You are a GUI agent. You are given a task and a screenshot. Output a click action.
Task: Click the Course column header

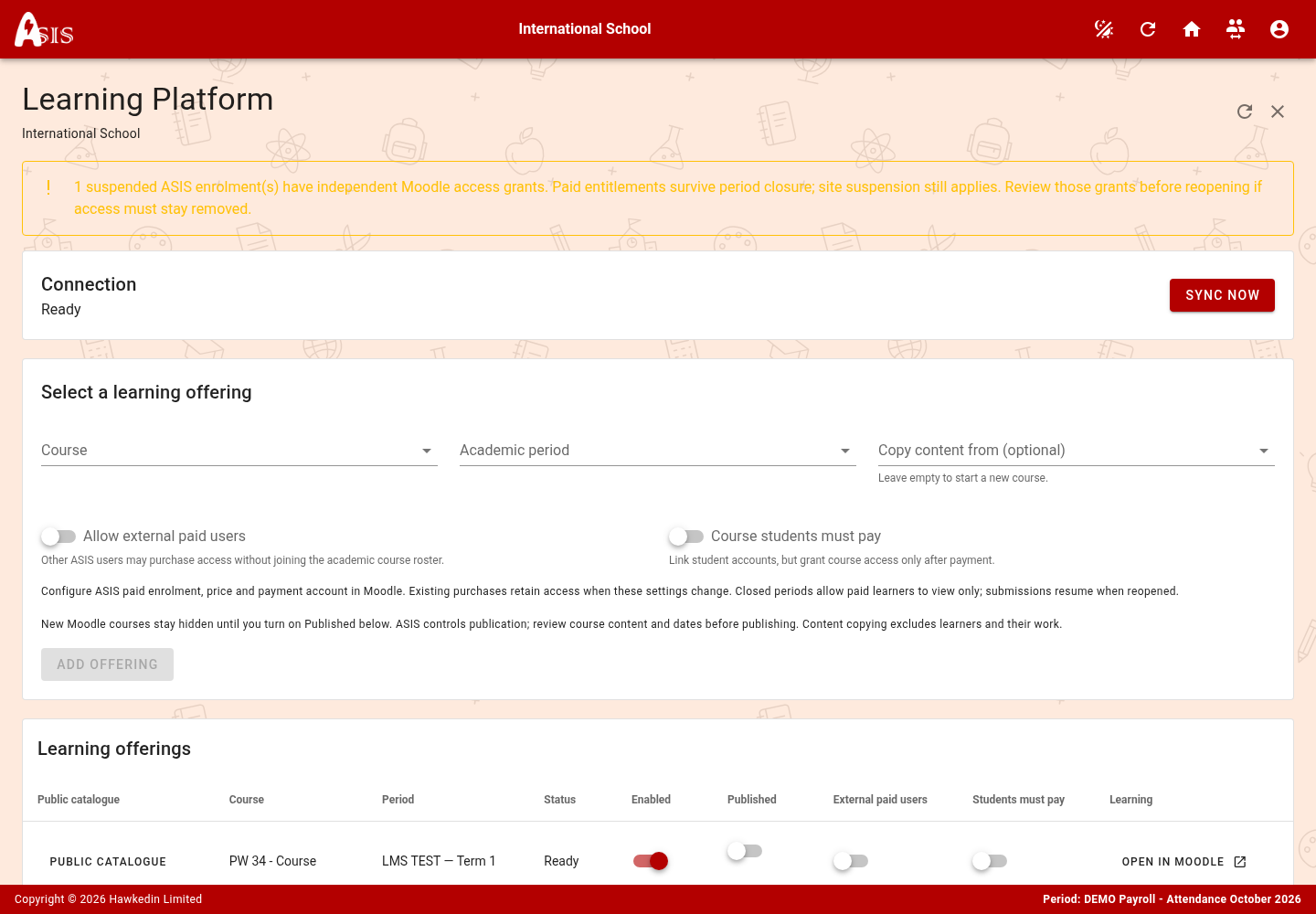coord(247,800)
